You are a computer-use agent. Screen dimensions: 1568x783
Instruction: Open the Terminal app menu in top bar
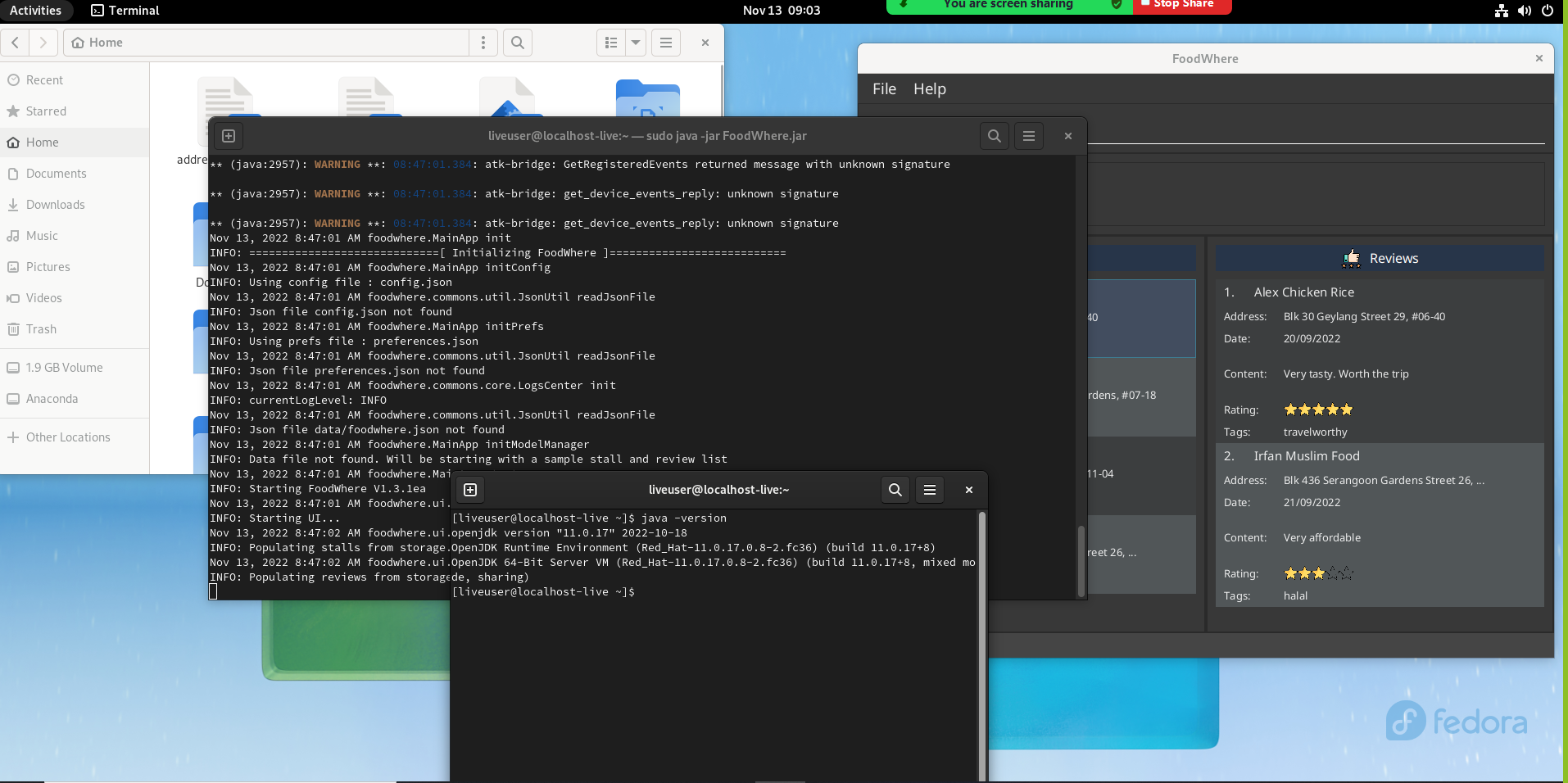(125, 11)
